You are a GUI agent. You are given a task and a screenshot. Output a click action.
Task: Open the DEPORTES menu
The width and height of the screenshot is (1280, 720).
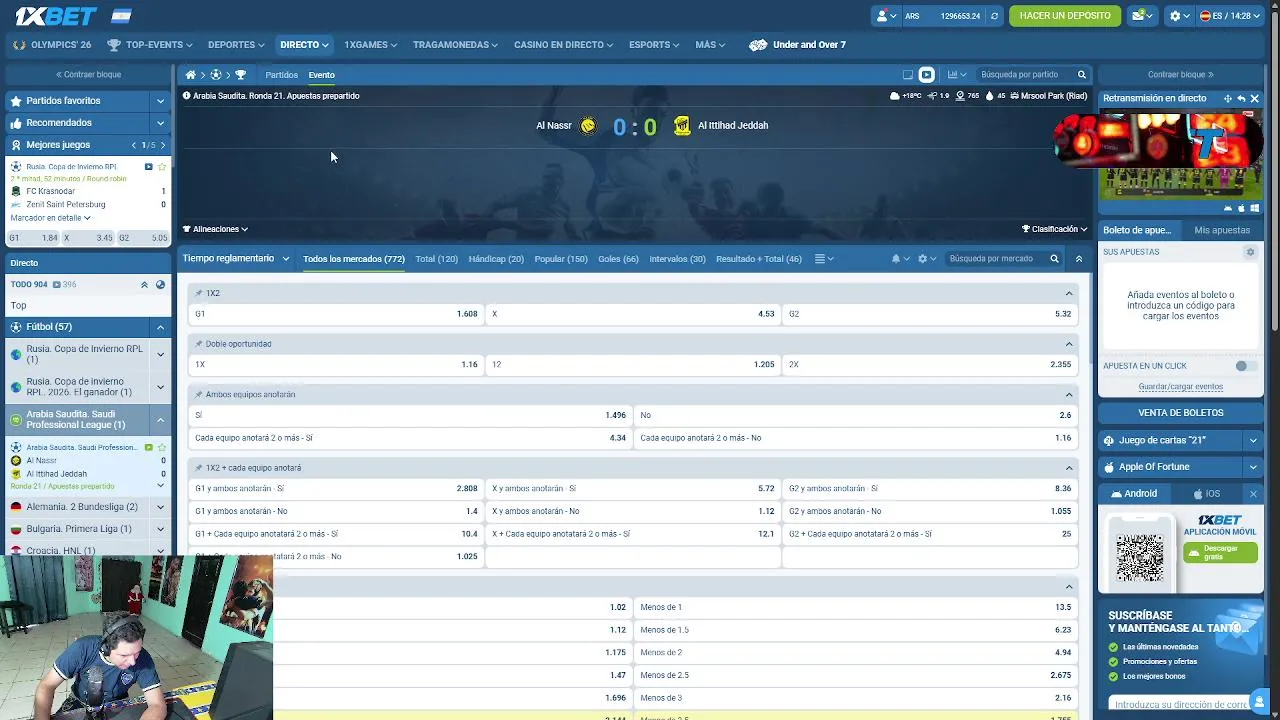[236, 45]
